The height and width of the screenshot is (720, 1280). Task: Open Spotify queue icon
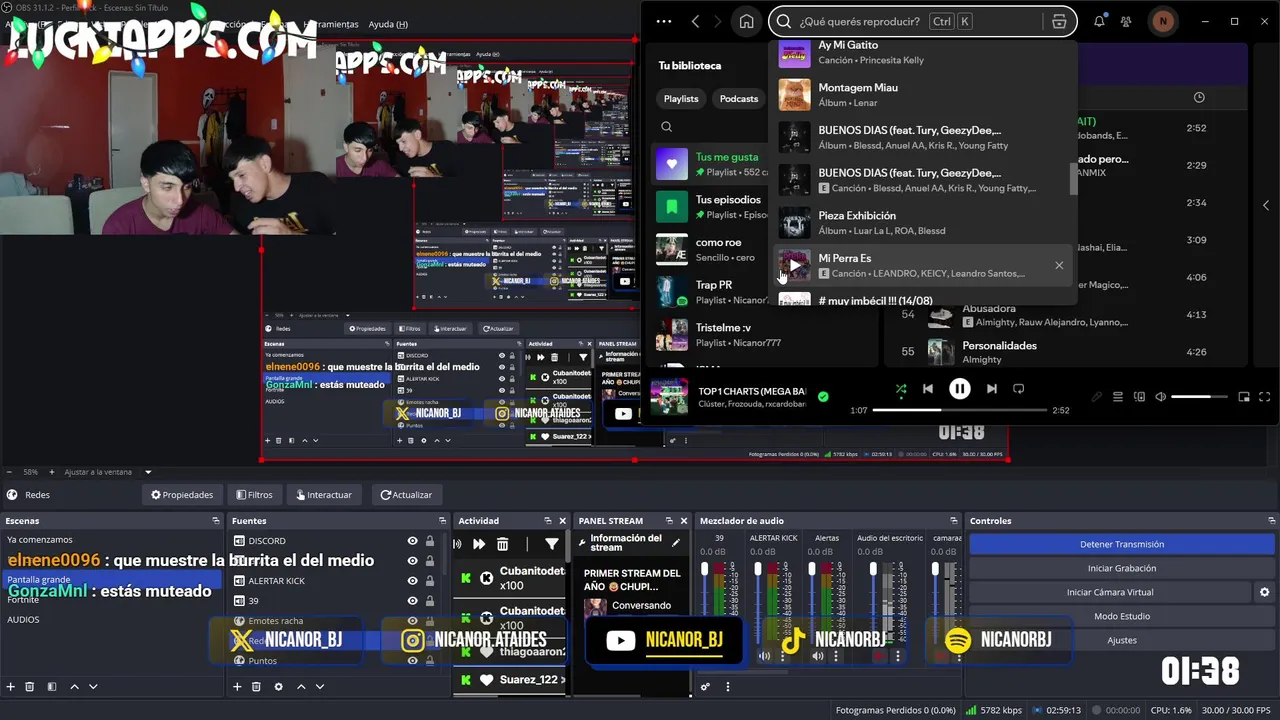pos(1118,397)
